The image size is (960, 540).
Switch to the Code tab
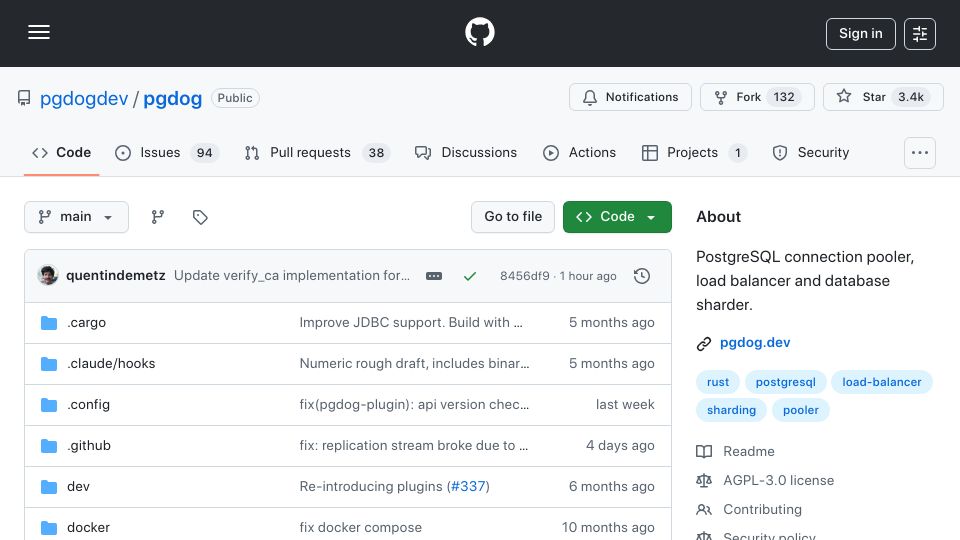click(x=61, y=152)
